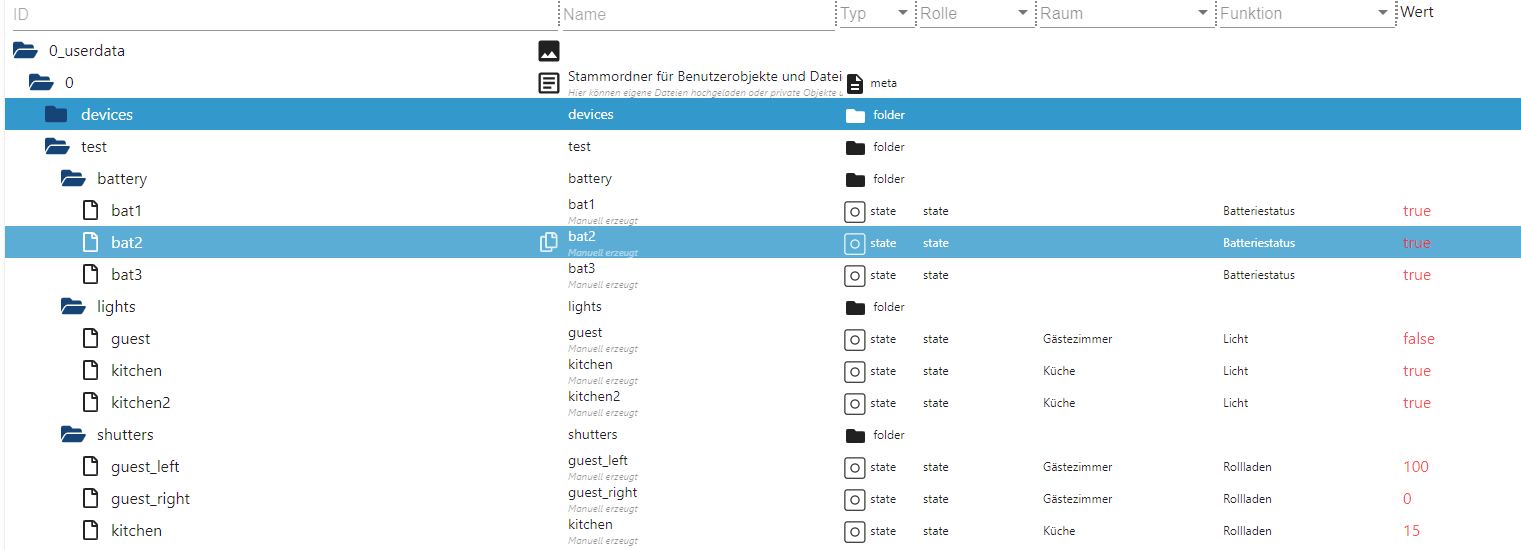The image size is (1521, 550).
Task: Click the image icon in 0_userdata row
Action: pyautogui.click(x=549, y=51)
